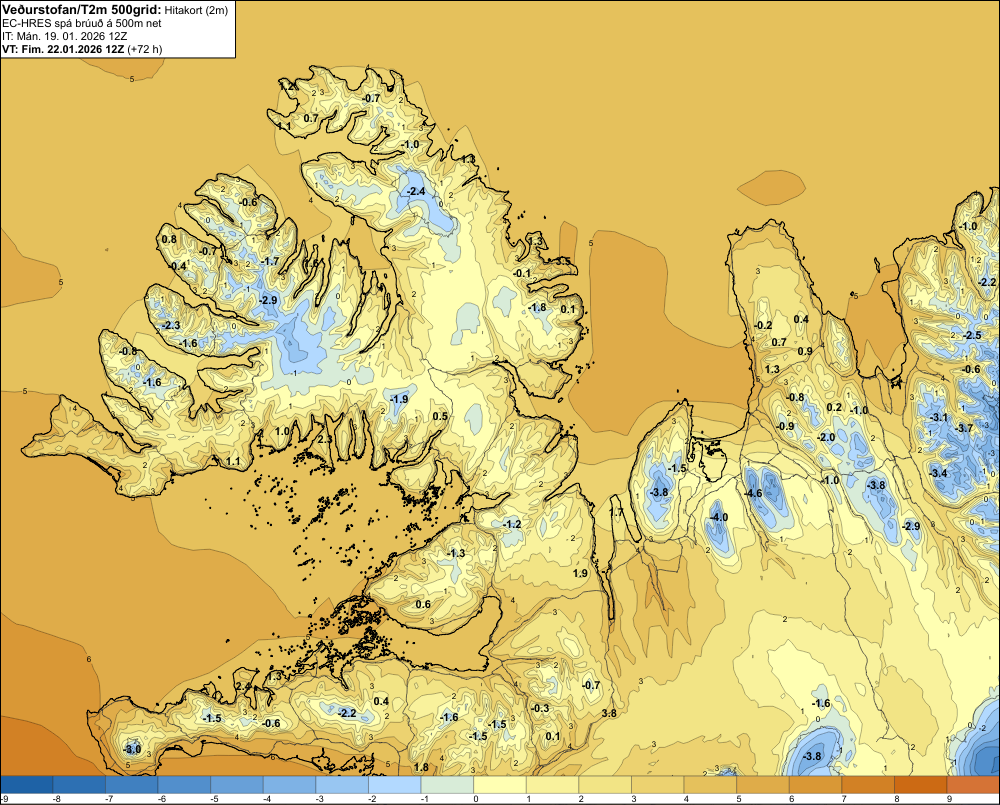
Task: Click the "-4.0" temperature value
Action: [x=719, y=517]
